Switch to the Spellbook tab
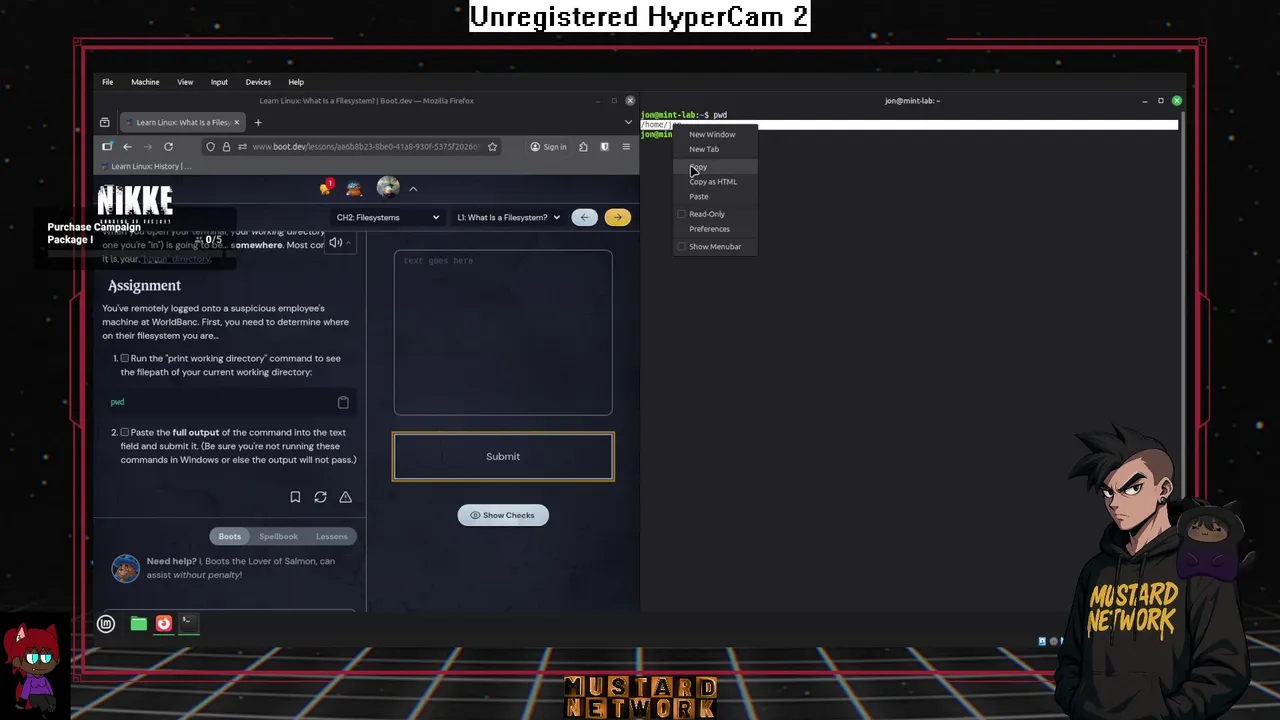The width and height of the screenshot is (1280, 720). click(x=278, y=536)
